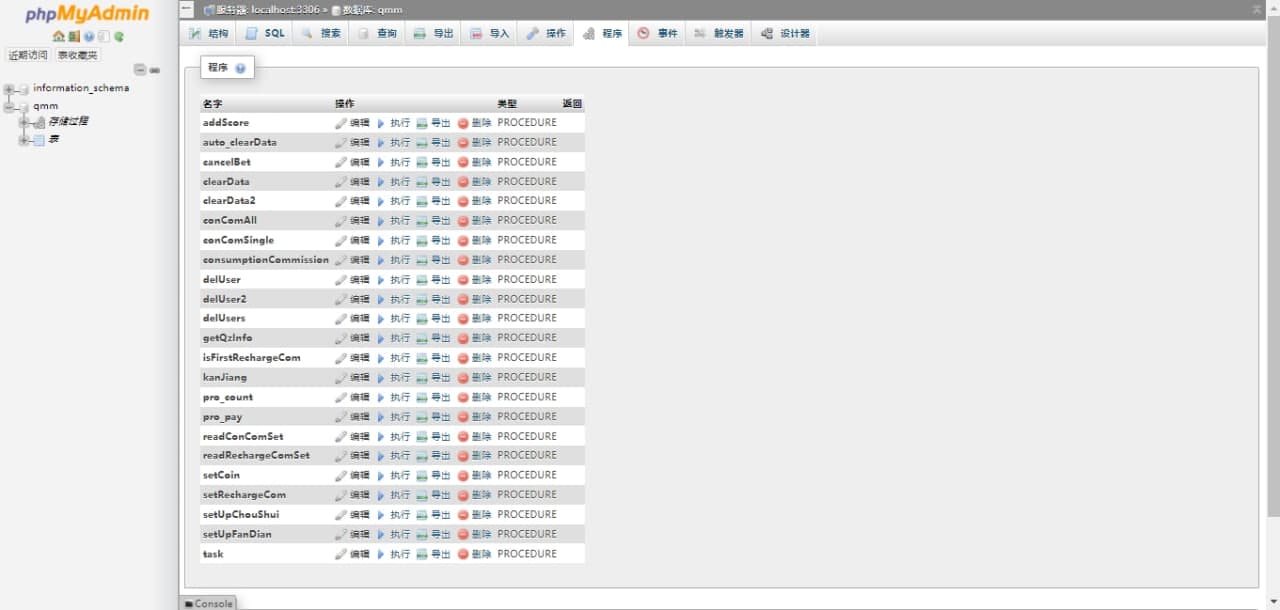
Task: Click the 近期访问 button
Action: 28,55
